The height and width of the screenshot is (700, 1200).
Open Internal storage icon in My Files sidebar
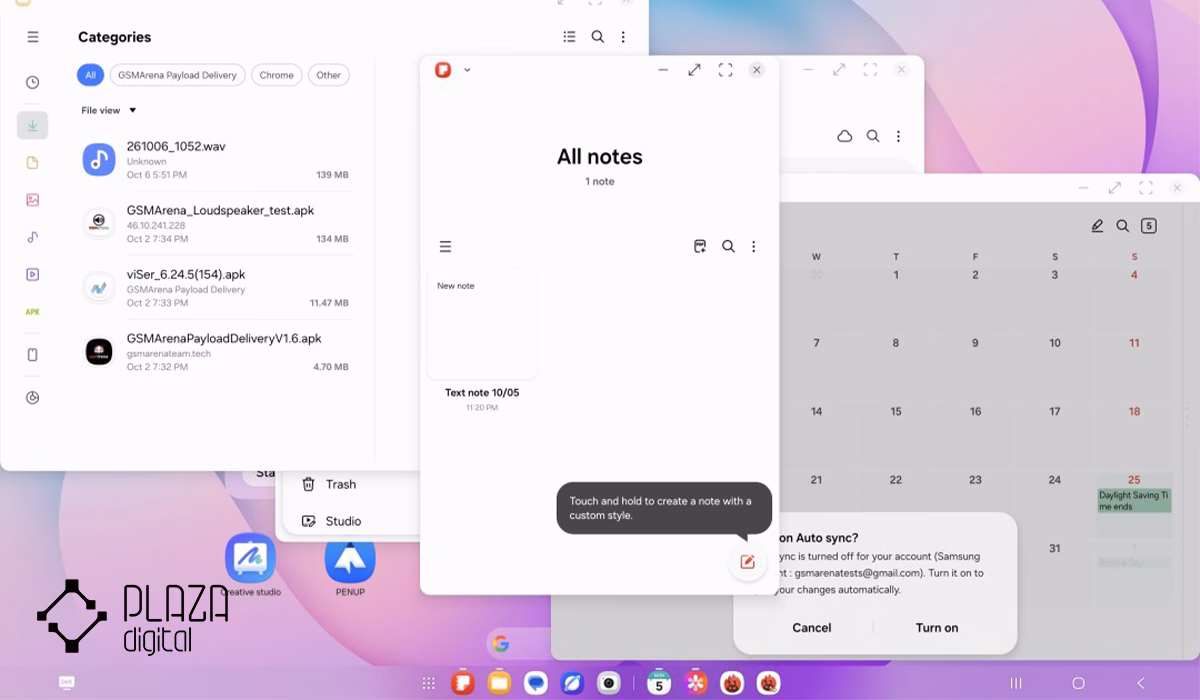(x=33, y=355)
